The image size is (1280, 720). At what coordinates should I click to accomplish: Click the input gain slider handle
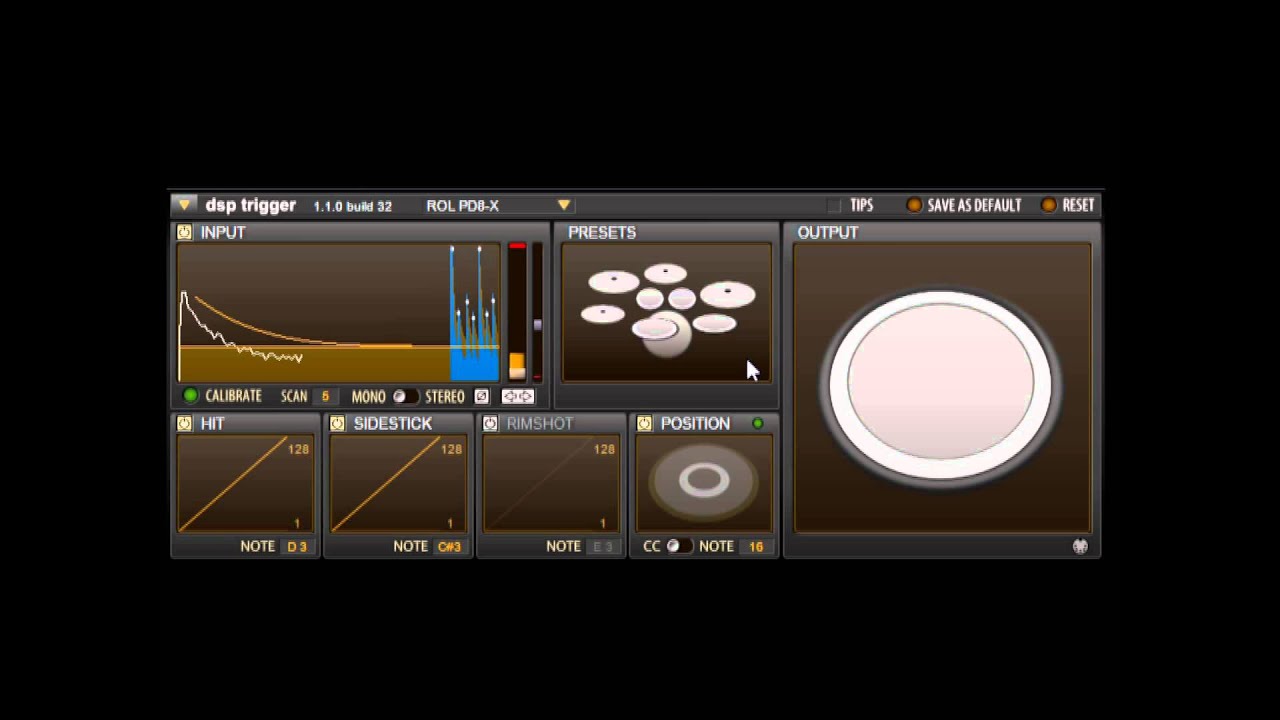coord(538,325)
